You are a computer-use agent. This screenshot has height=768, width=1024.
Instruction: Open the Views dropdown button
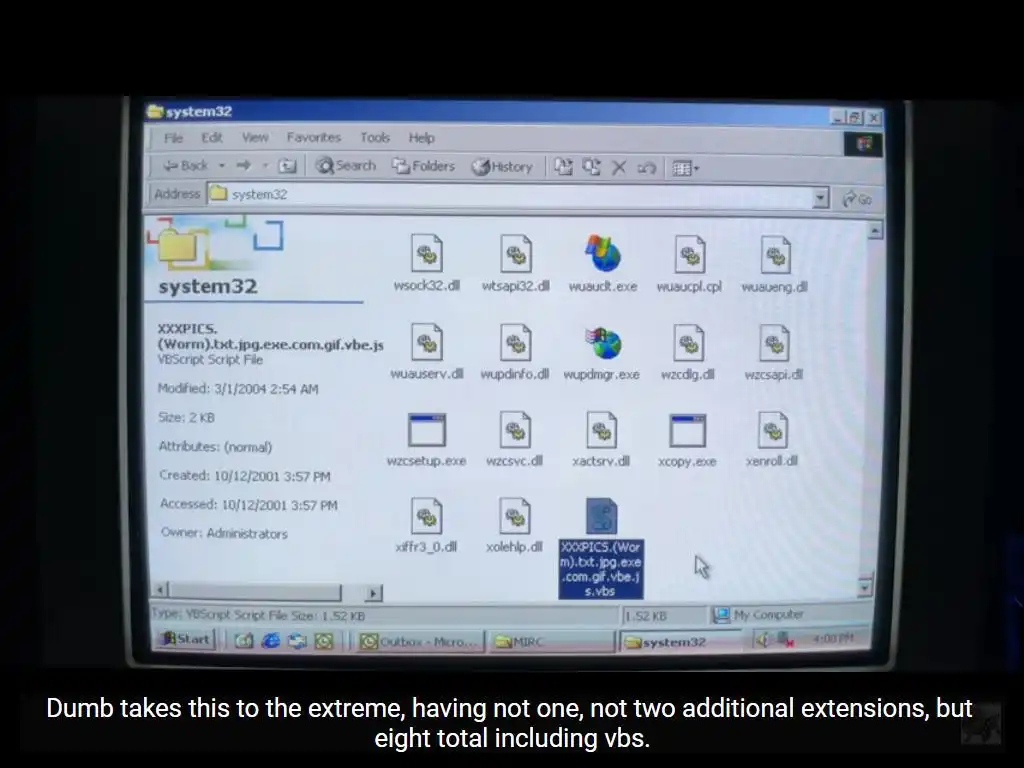pos(686,168)
